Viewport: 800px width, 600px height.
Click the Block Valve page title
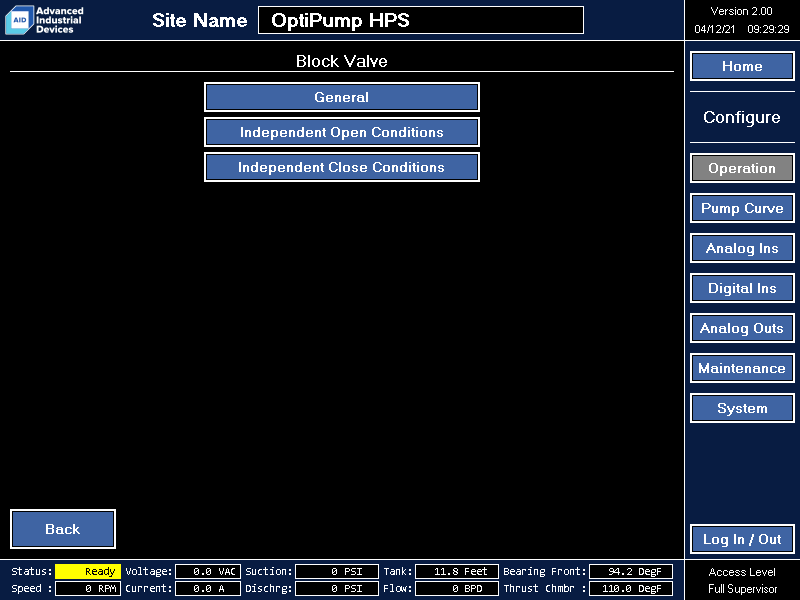tap(342, 61)
